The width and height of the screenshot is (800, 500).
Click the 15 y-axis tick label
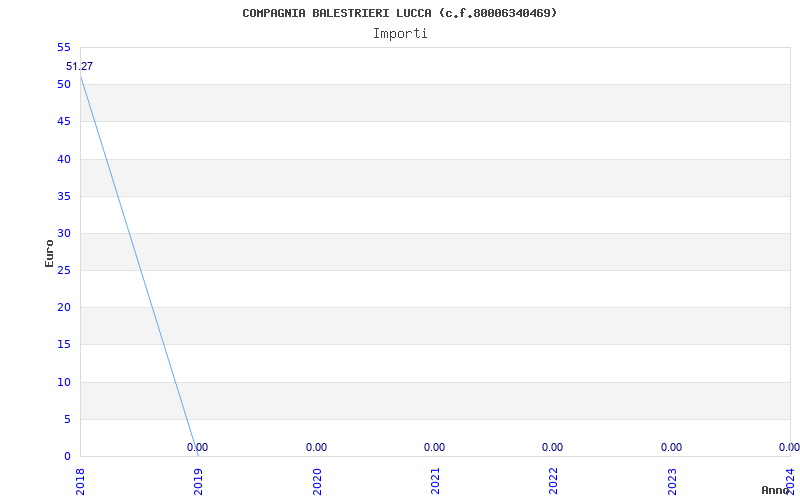coord(64,345)
